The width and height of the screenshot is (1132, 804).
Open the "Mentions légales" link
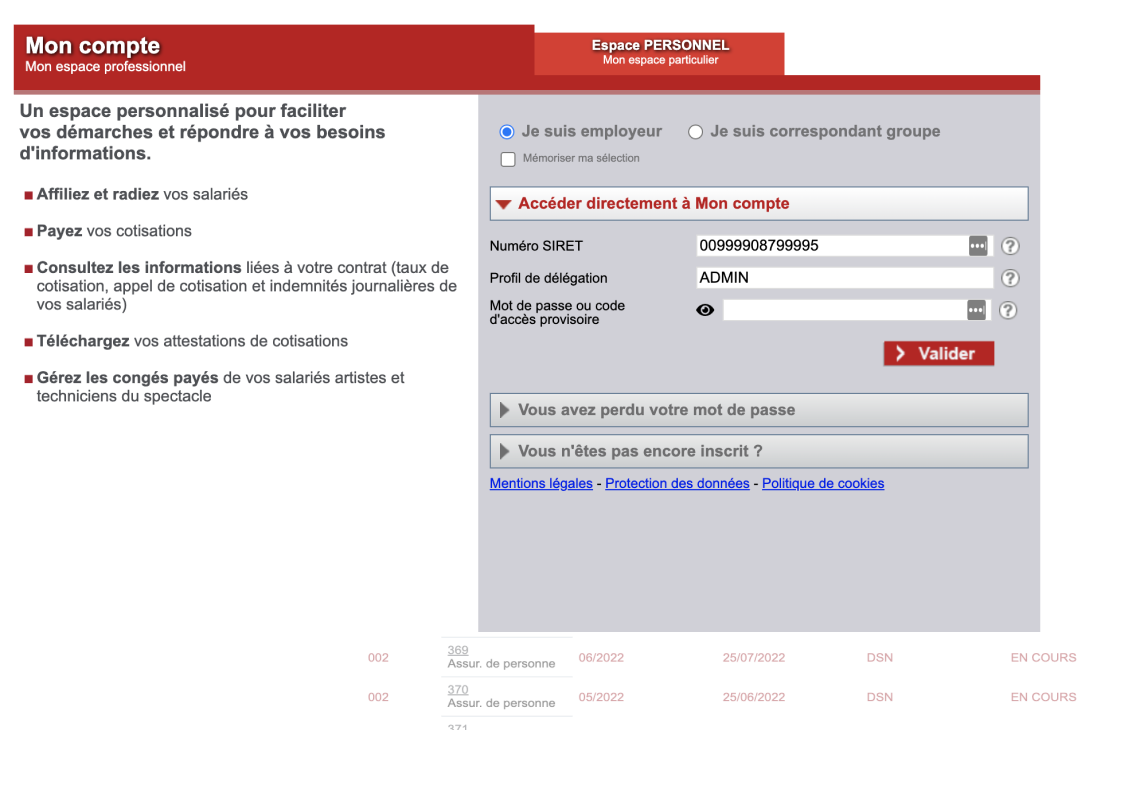(540, 483)
